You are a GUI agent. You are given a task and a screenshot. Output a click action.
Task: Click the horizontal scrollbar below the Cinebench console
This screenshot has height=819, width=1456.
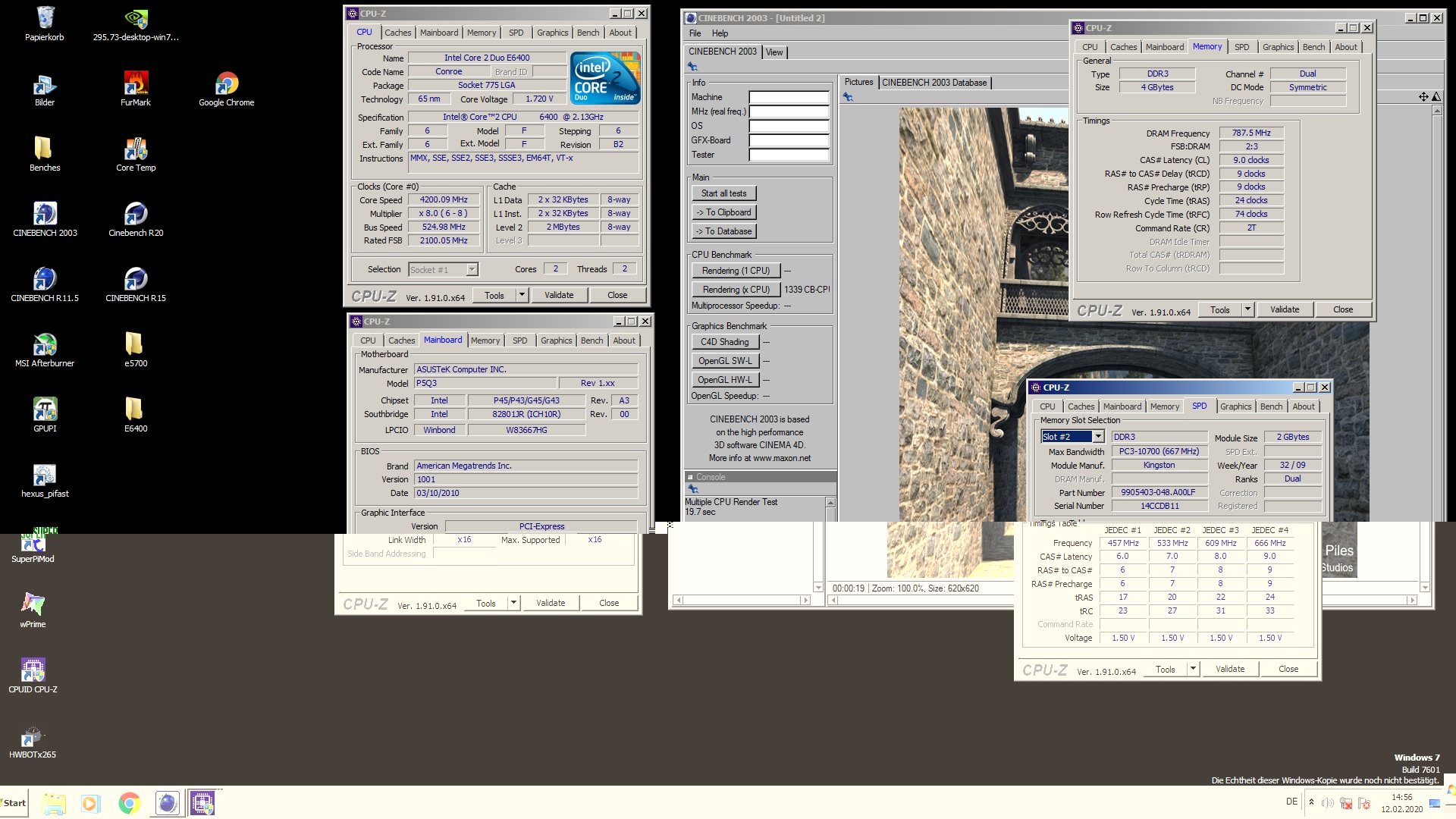742,600
